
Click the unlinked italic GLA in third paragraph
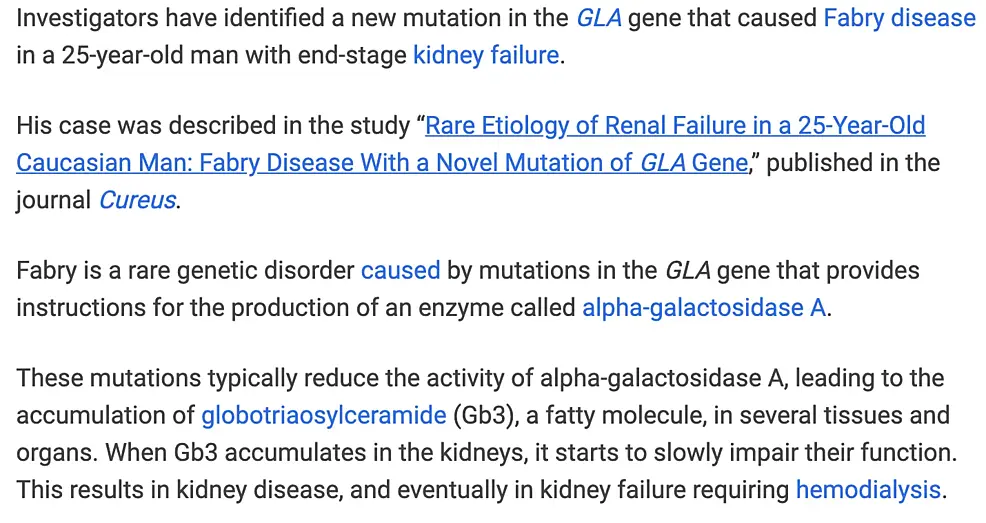[687, 270]
